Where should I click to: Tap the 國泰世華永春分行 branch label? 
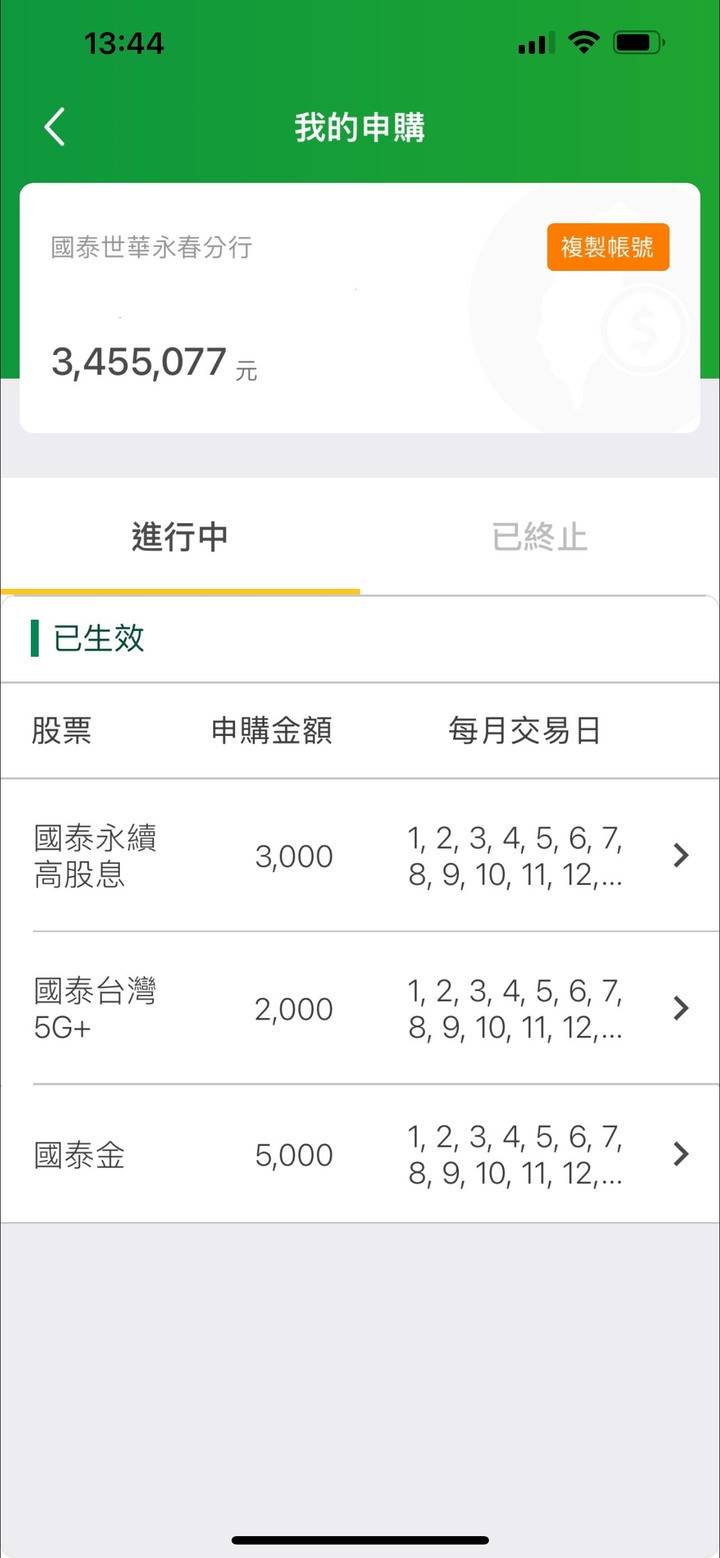(x=152, y=247)
